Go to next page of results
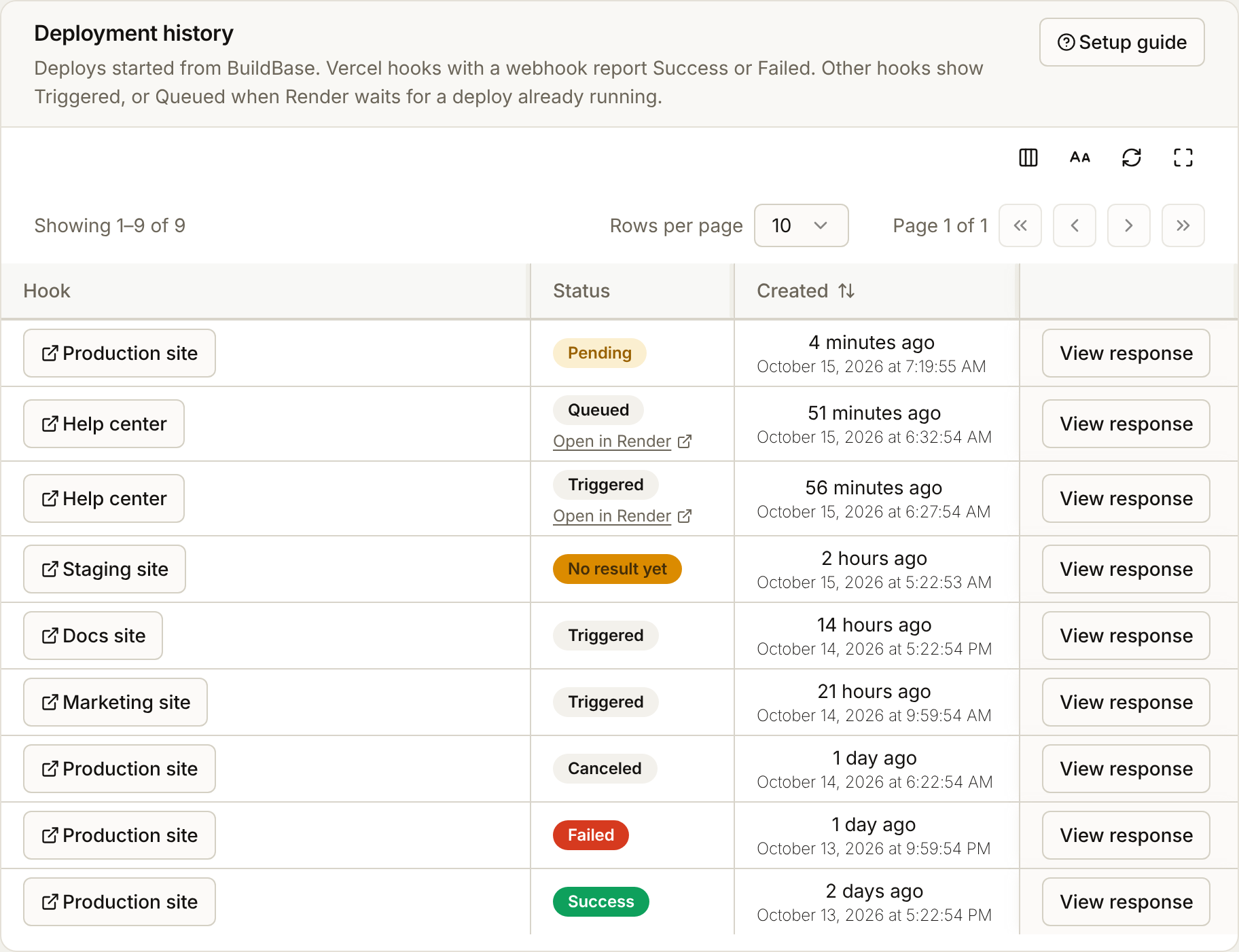This screenshot has height=952, width=1239. (1129, 225)
